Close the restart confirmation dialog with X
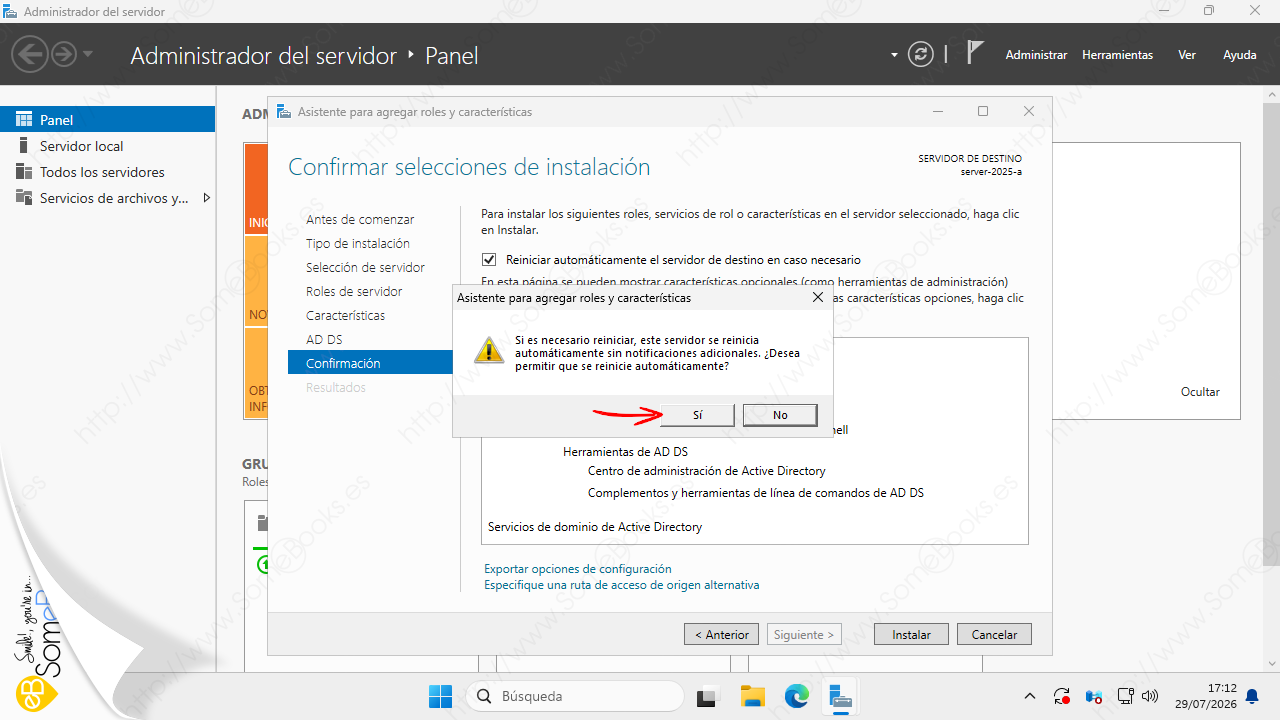This screenshot has width=1280, height=720. (x=818, y=298)
